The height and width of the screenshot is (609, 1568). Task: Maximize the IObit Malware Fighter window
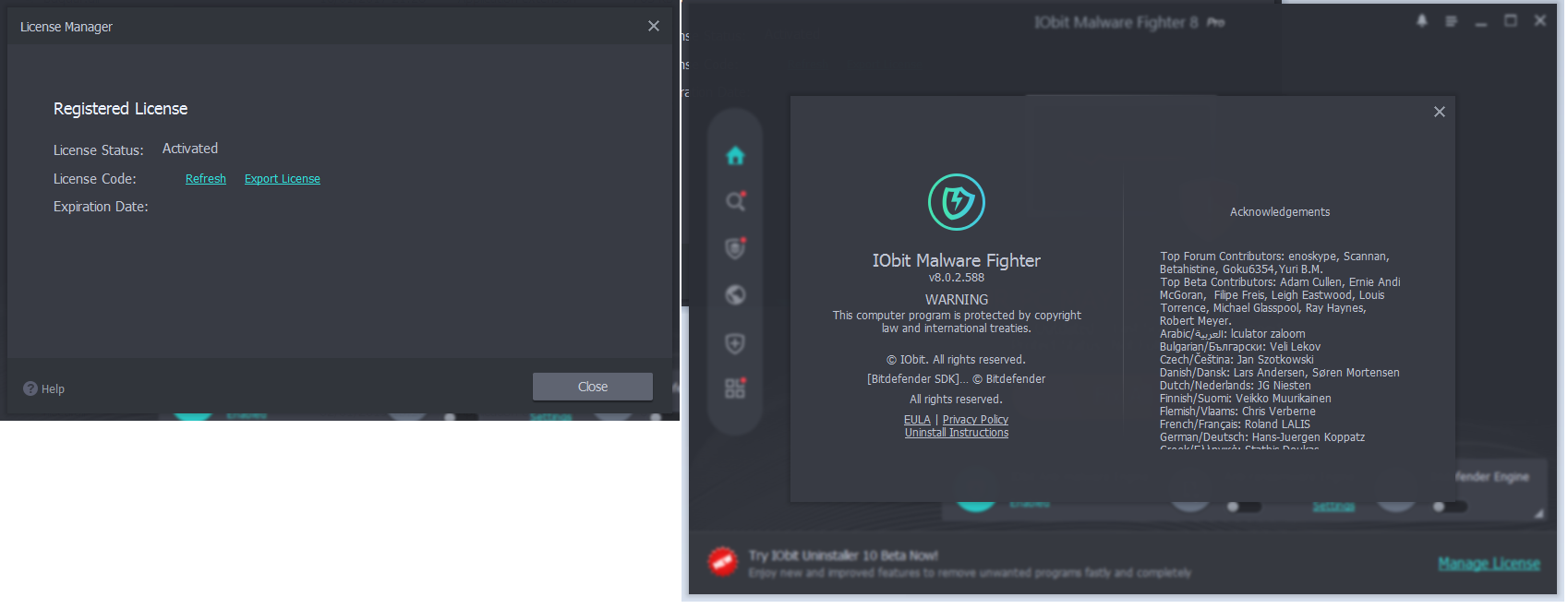tap(1511, 21)
